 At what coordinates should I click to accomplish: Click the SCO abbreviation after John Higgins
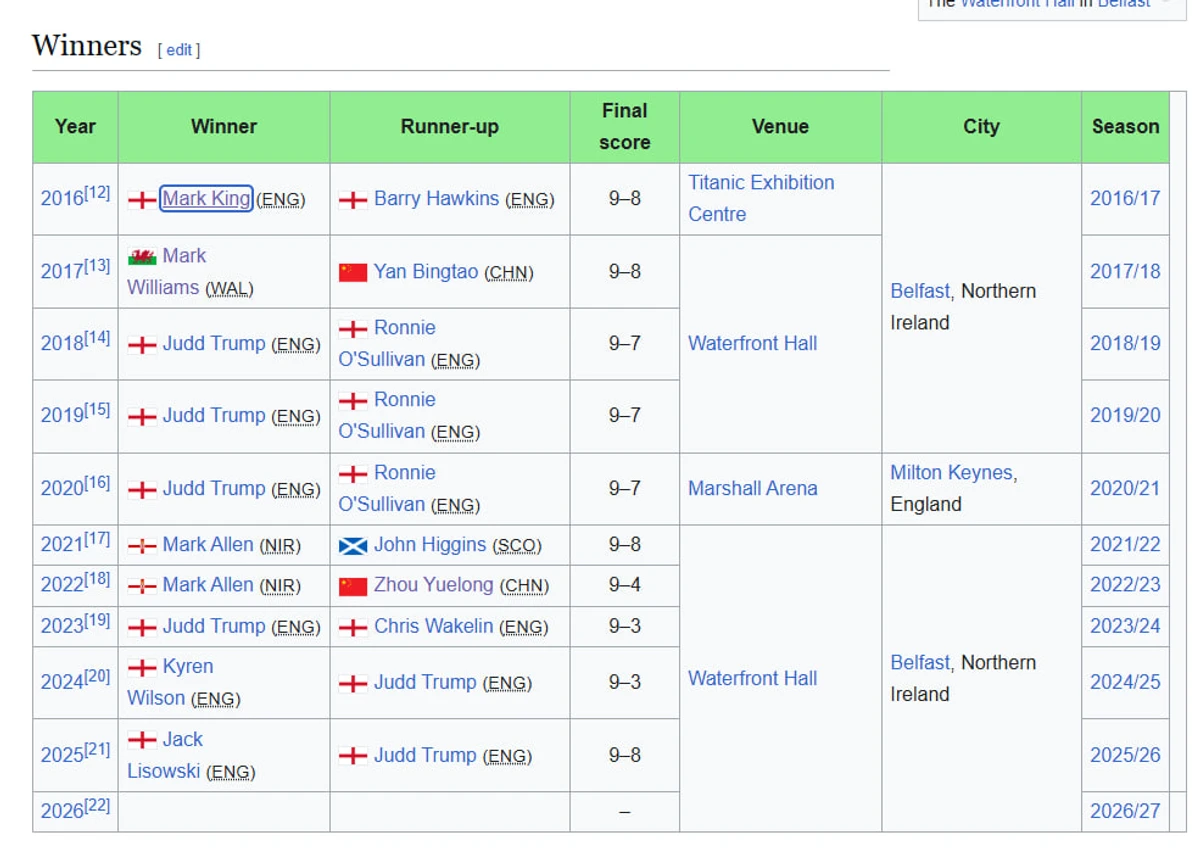pyautogui.click(x=517, y=546)
